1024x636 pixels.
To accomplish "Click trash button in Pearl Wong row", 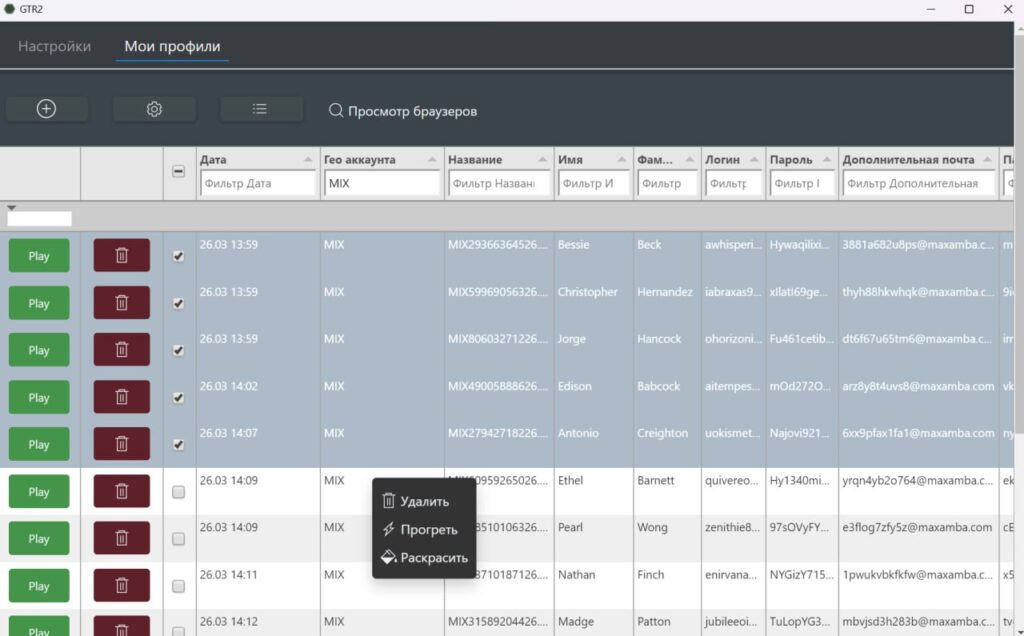I will 121,538.
